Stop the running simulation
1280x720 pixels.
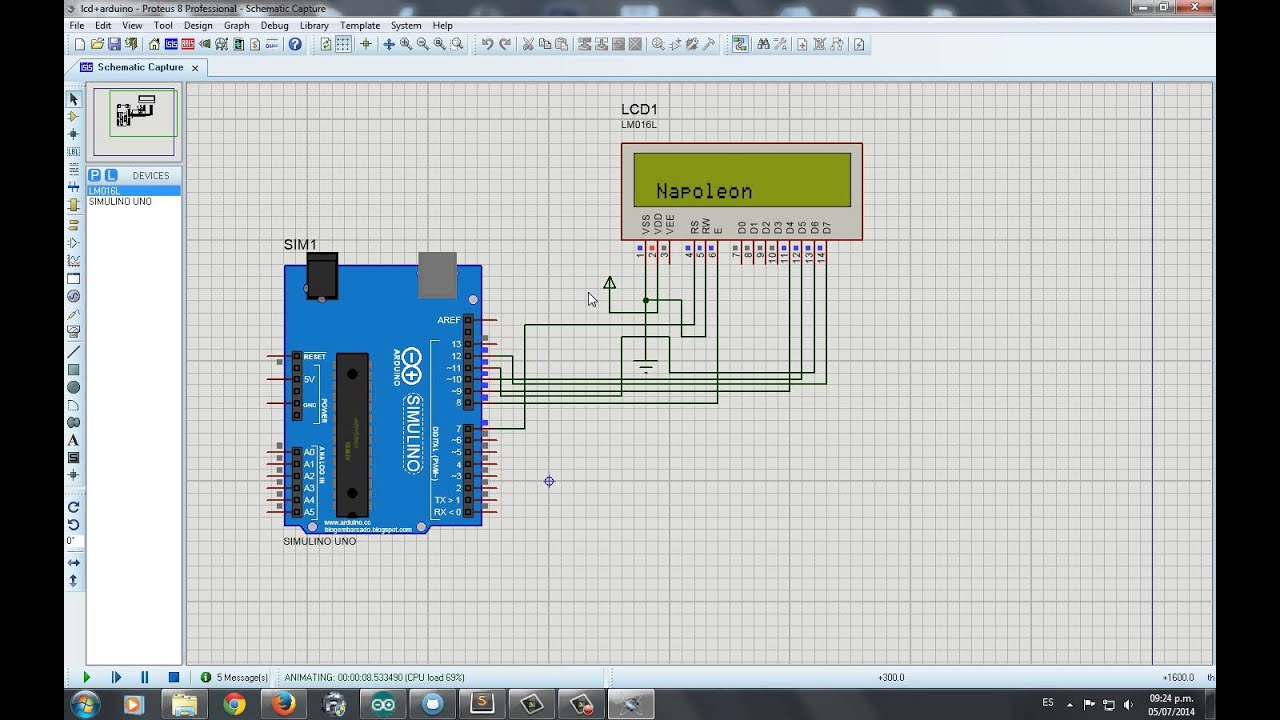coord(173,677)
